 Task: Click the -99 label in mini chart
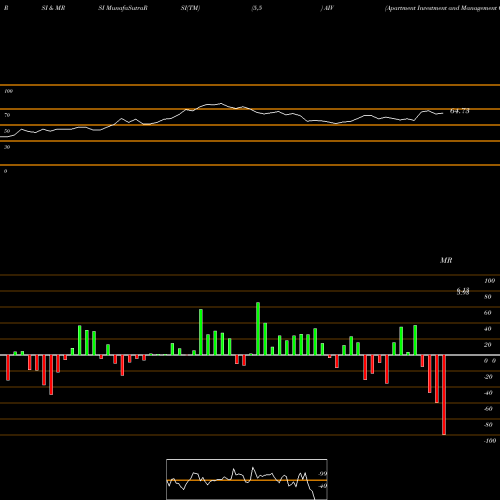tap(322, 474)
